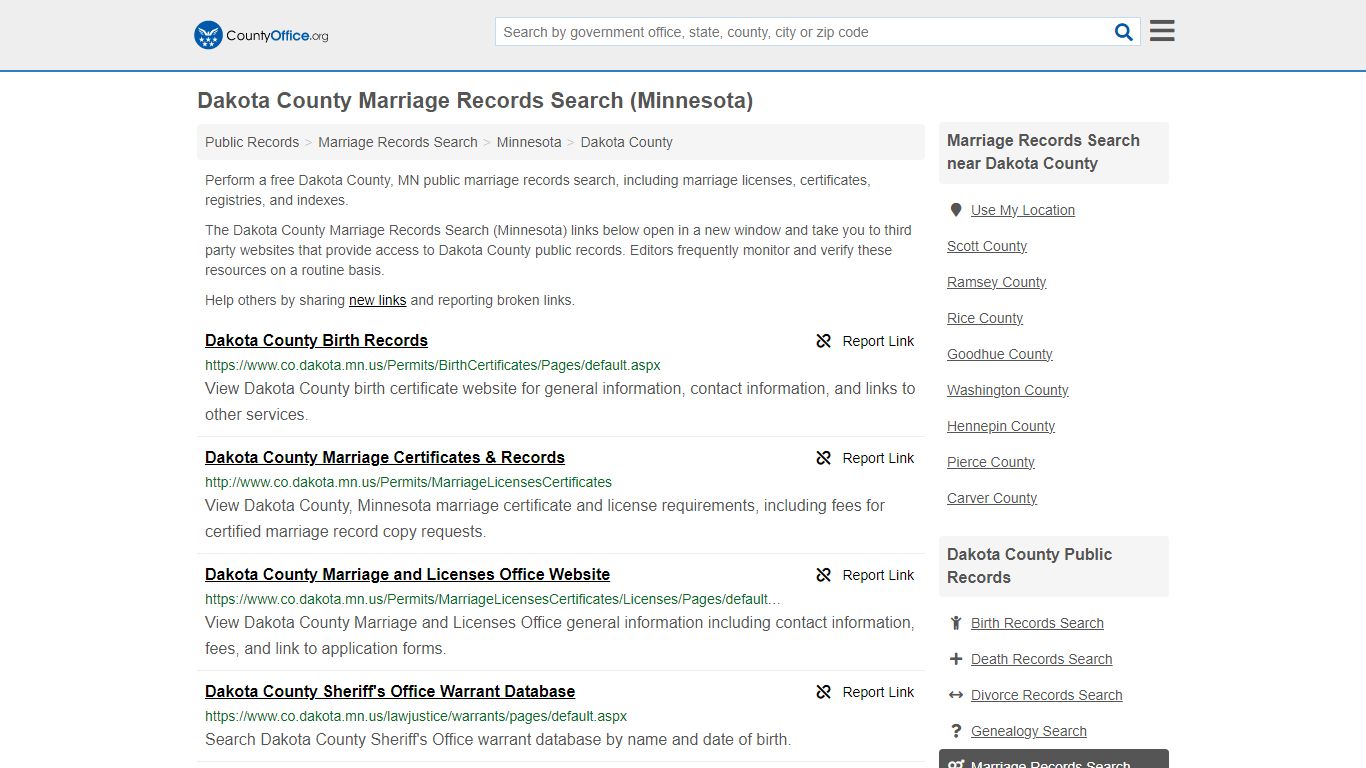Go to Dakota County breadcrumb

pyautogui.click(x=627, y=142)
